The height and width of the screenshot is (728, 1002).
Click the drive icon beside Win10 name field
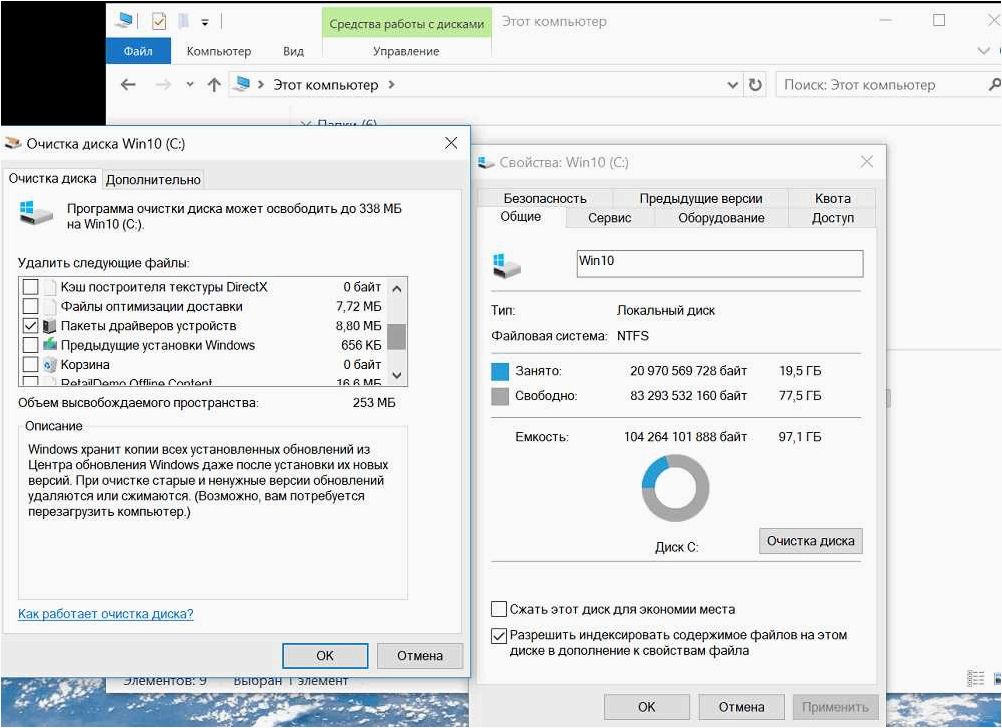point(507,265)
